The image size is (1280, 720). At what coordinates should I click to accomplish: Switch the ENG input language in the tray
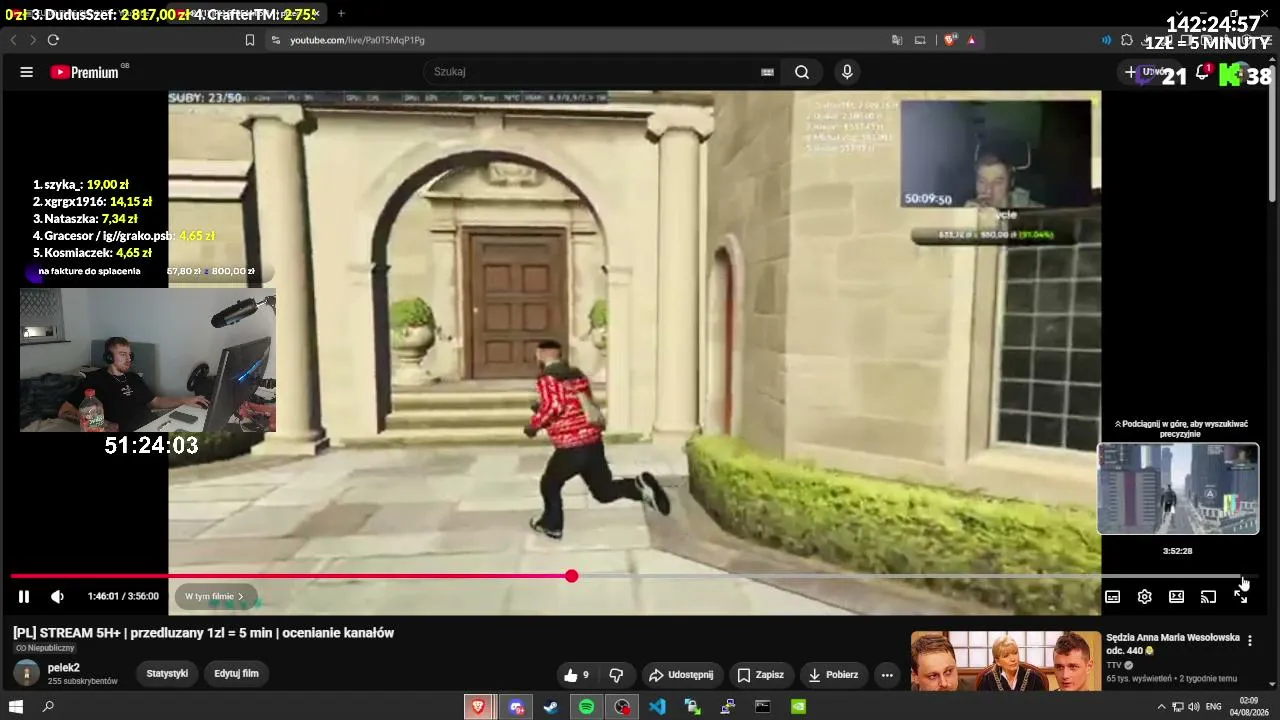pos(1213,707)
